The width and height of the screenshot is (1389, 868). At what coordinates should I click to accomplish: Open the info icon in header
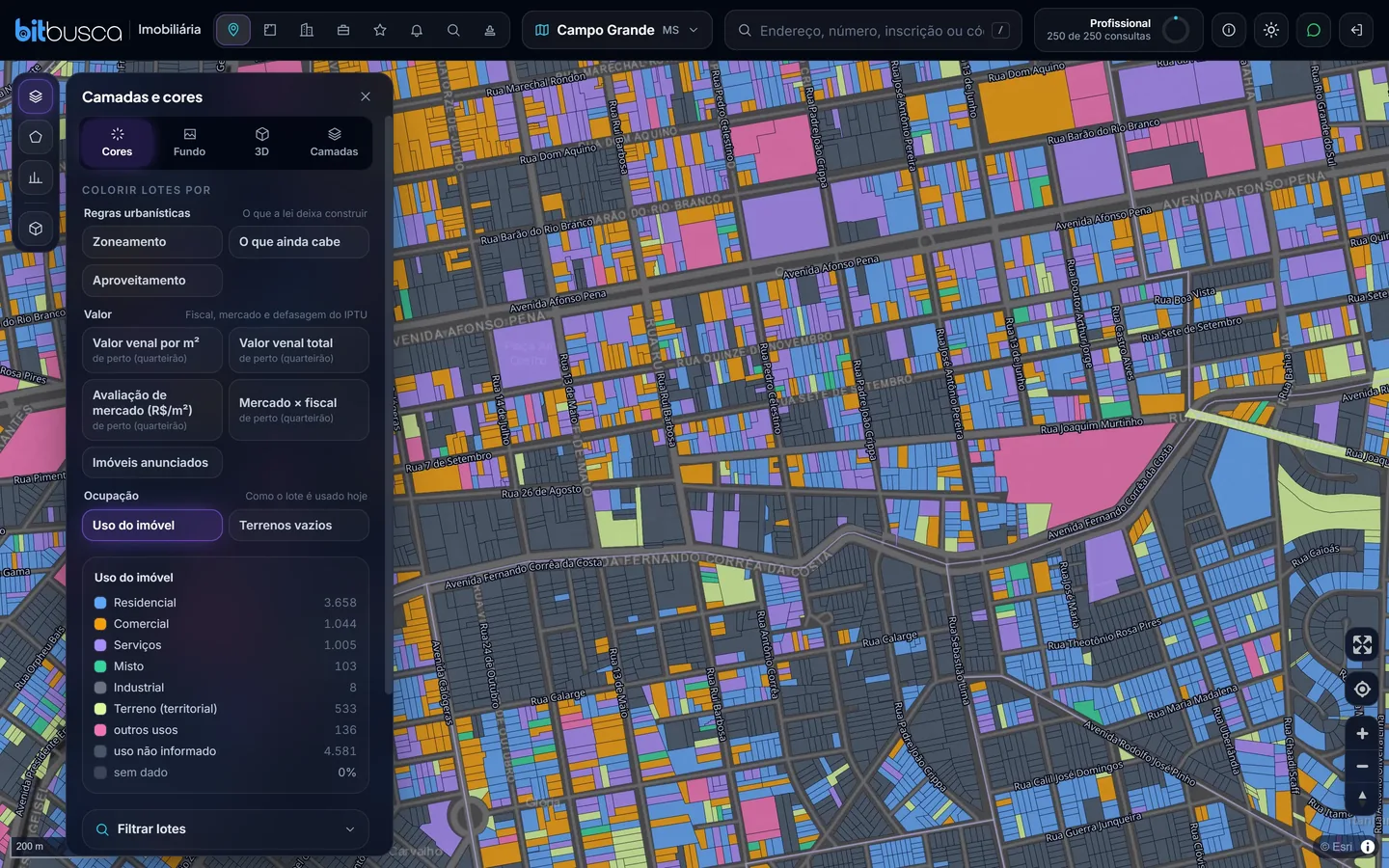(1229, 30)
